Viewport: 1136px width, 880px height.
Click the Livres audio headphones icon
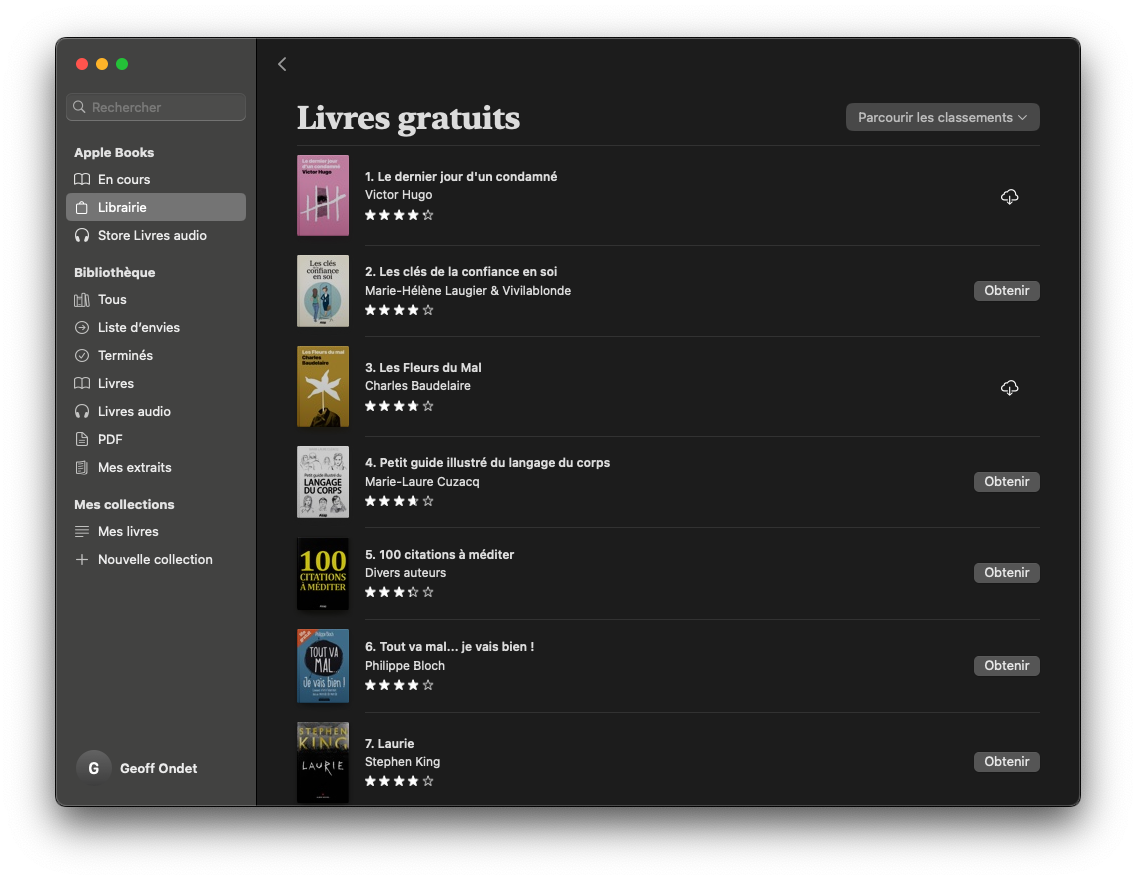[82, 411]
